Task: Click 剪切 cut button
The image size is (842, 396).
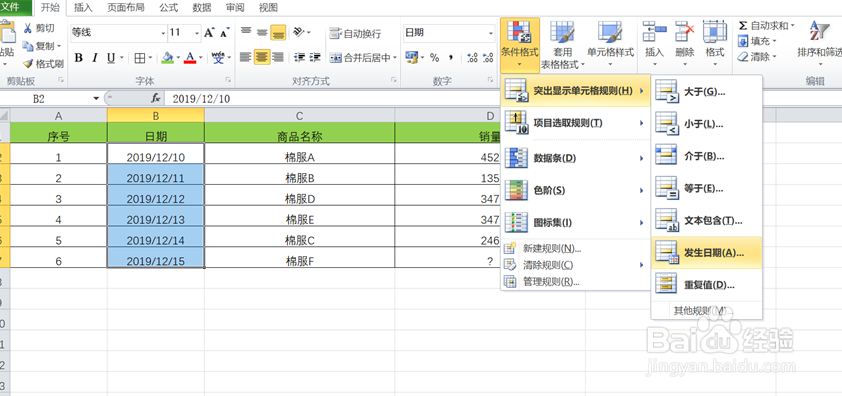Action: point(39,28)
